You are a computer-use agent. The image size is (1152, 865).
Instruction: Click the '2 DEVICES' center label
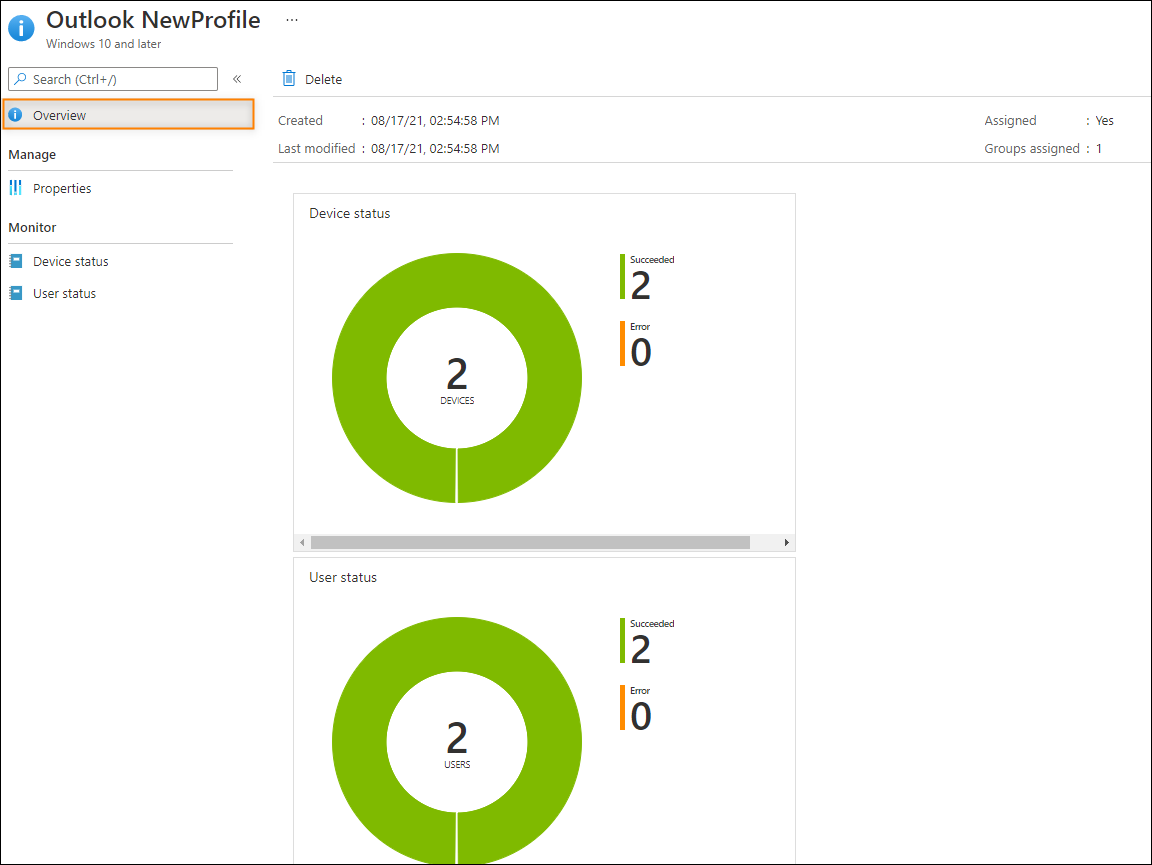click(457, 380)
